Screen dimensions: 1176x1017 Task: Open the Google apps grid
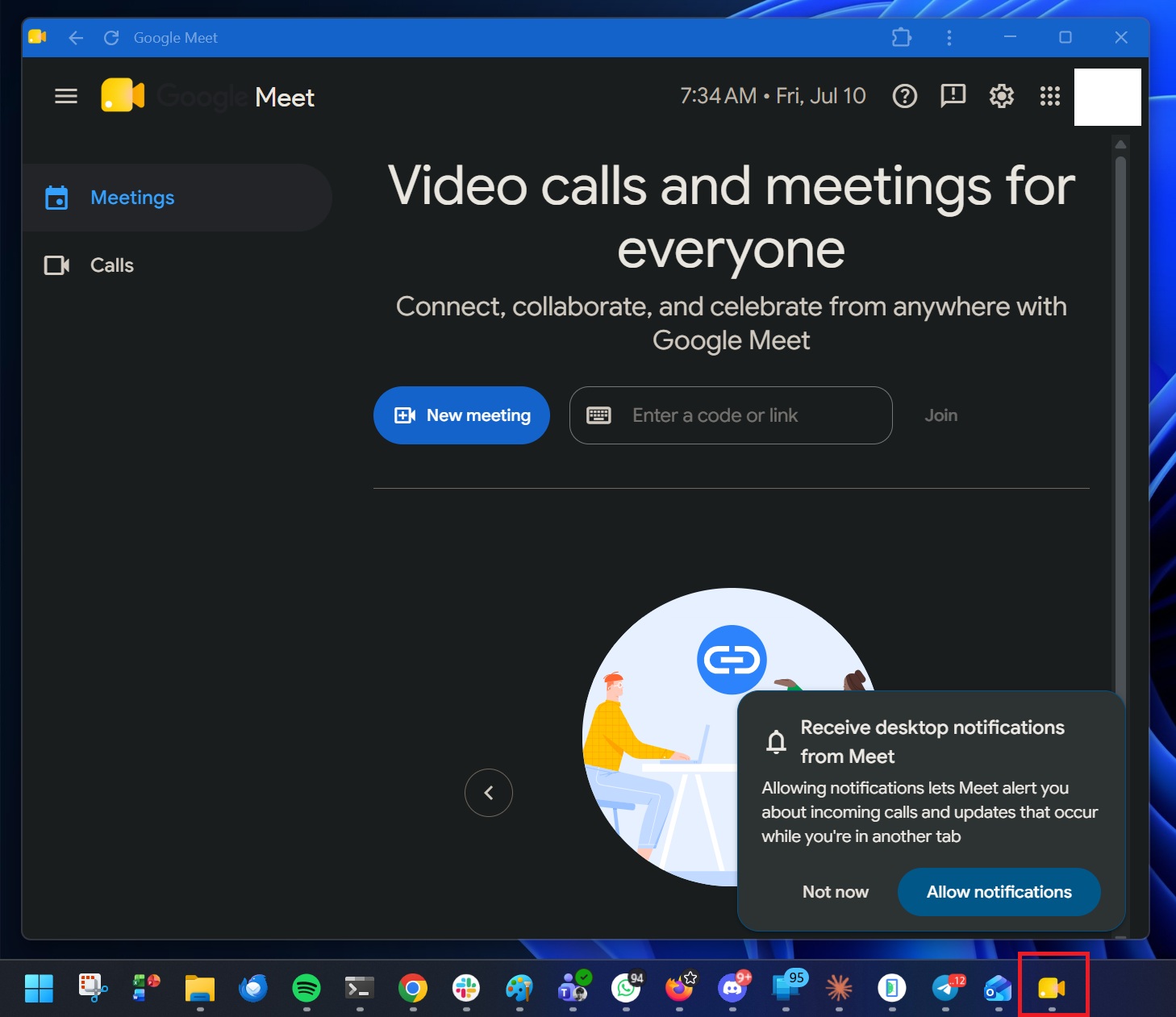(x=1050, y=97)
